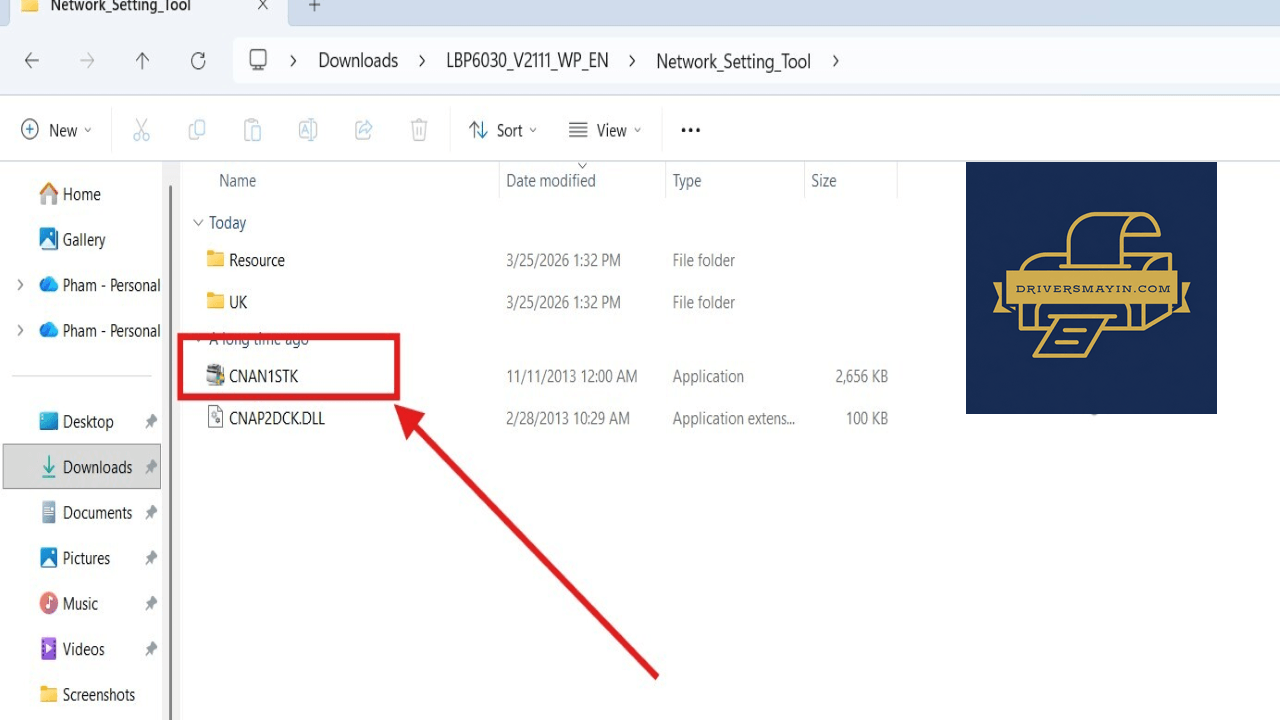Click the pin icon next to Videos
The width and height of the screenshot is (1280, 720).
pyautogui.click(x=151, y=649)
